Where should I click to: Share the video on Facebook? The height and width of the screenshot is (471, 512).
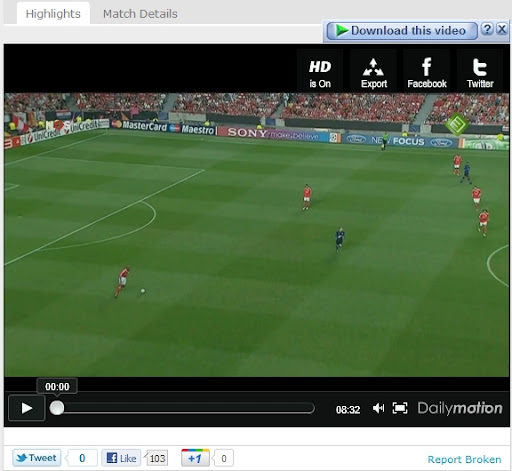(x=427, y=71)
